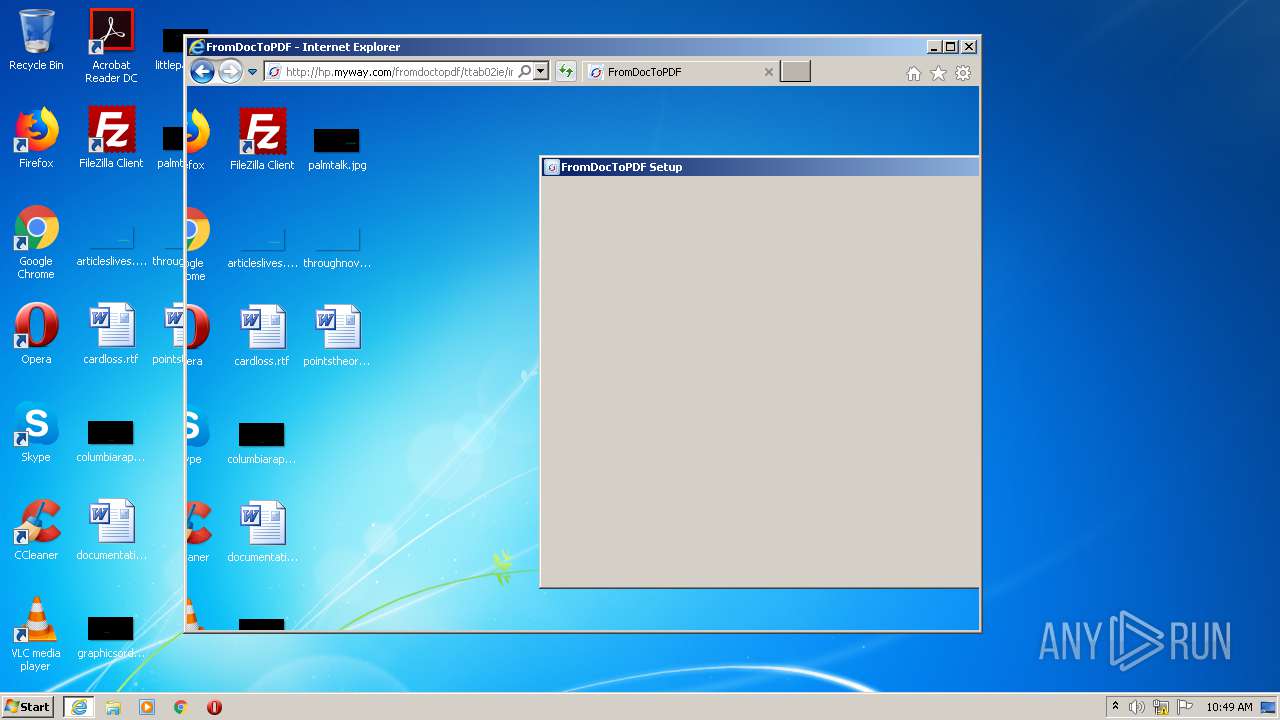This screenshot has width=1280, height=720.
Task: Minimize the Internet Explorer window
Action: click(934, 47)
